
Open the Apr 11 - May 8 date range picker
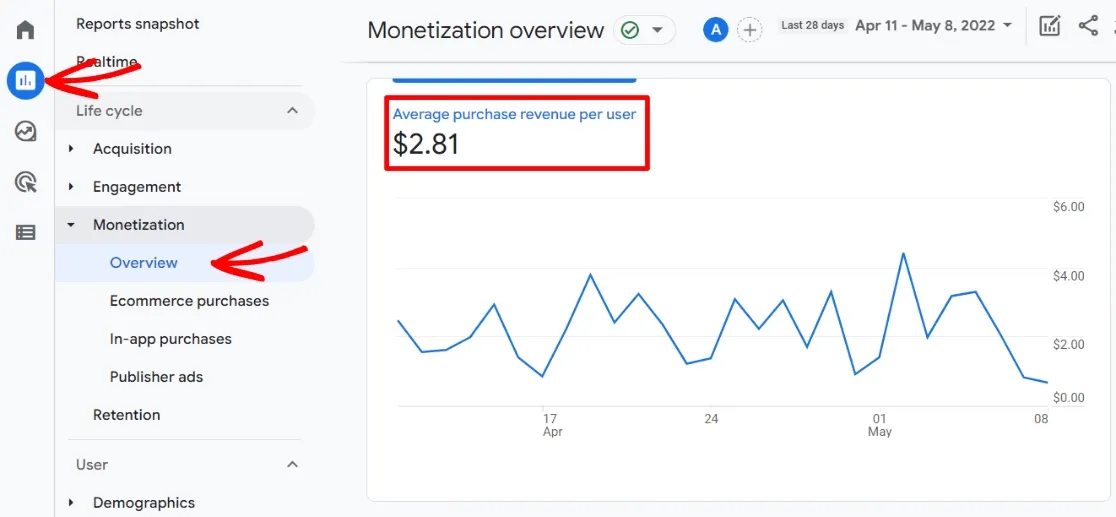click(933, 25)
